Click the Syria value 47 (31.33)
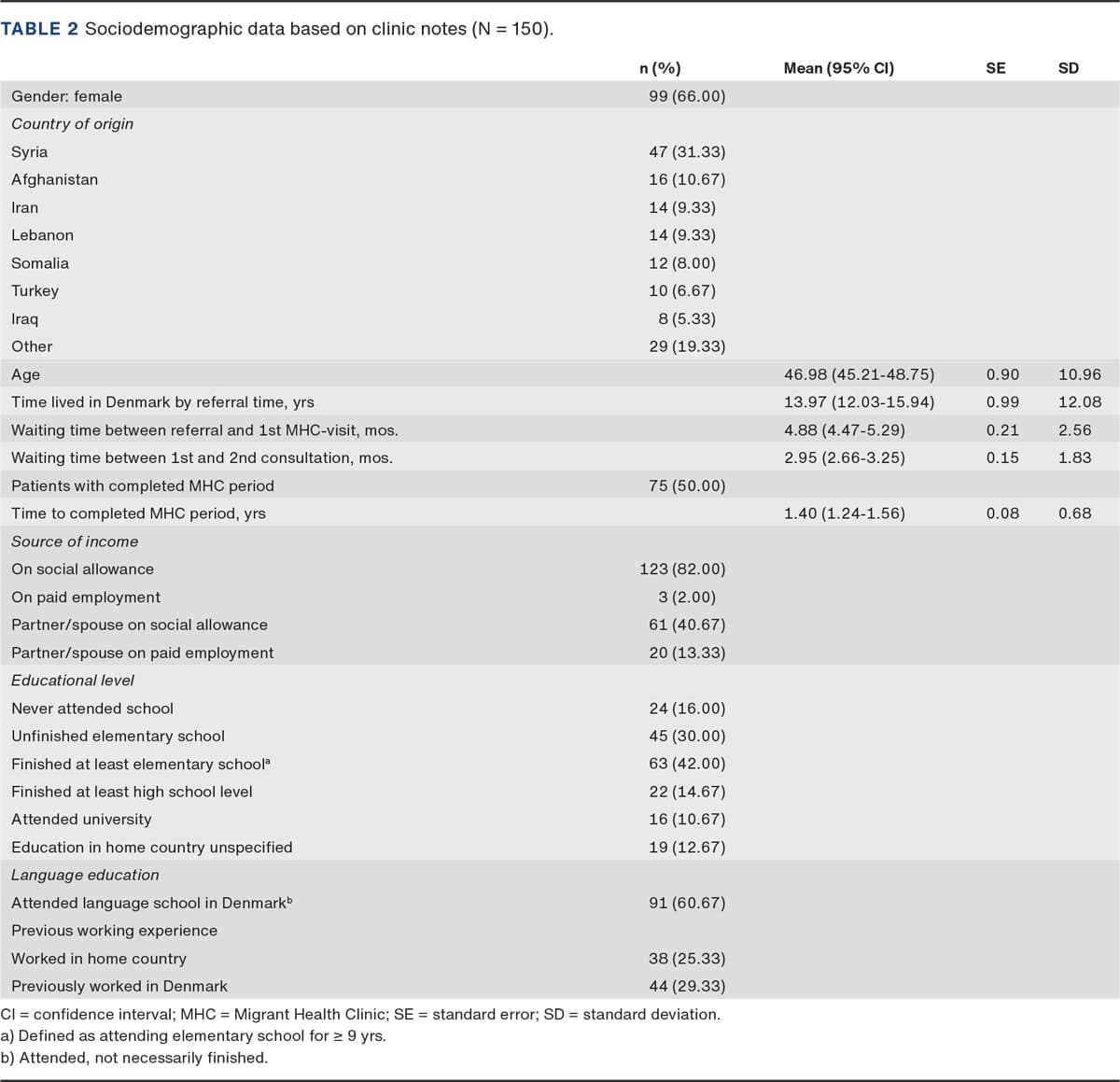Screen dimensions: 1120x1082 tap(686, 151)
